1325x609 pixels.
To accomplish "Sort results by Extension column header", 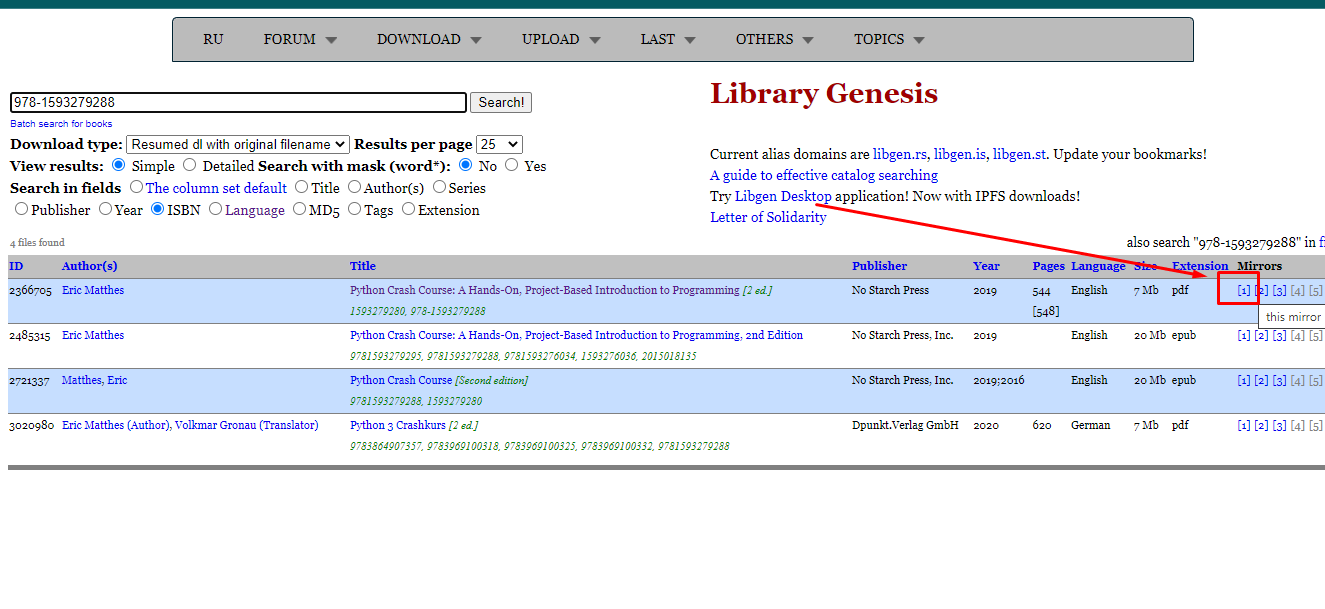I will [x=1200, y=266].
